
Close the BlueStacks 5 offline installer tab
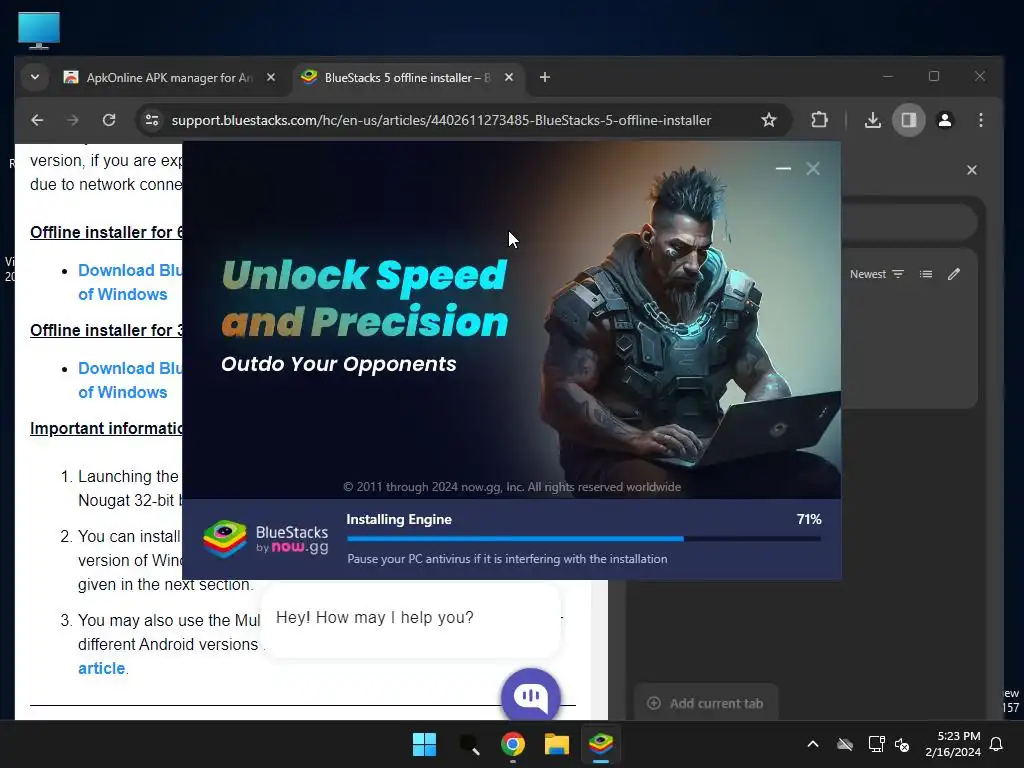[x=509, y=77]
